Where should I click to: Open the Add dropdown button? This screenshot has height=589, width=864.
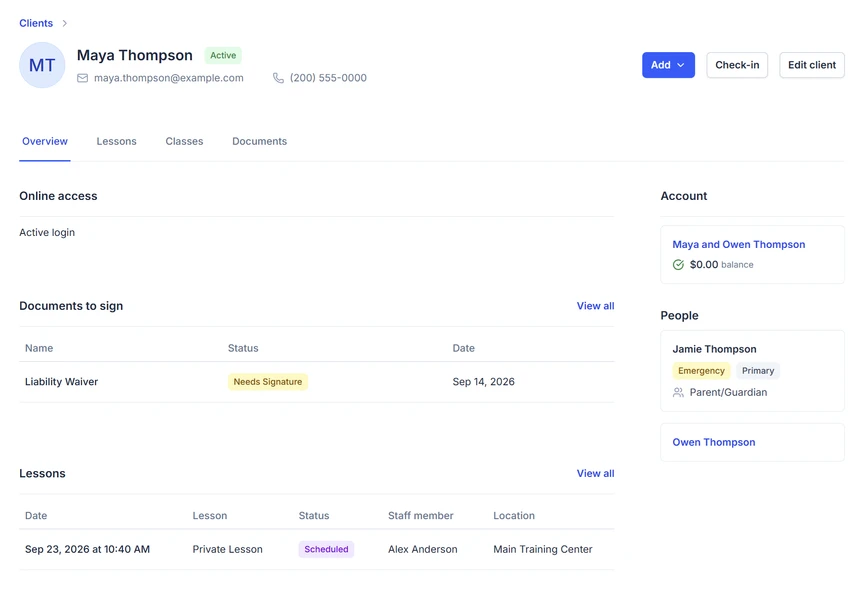[668, 65]
